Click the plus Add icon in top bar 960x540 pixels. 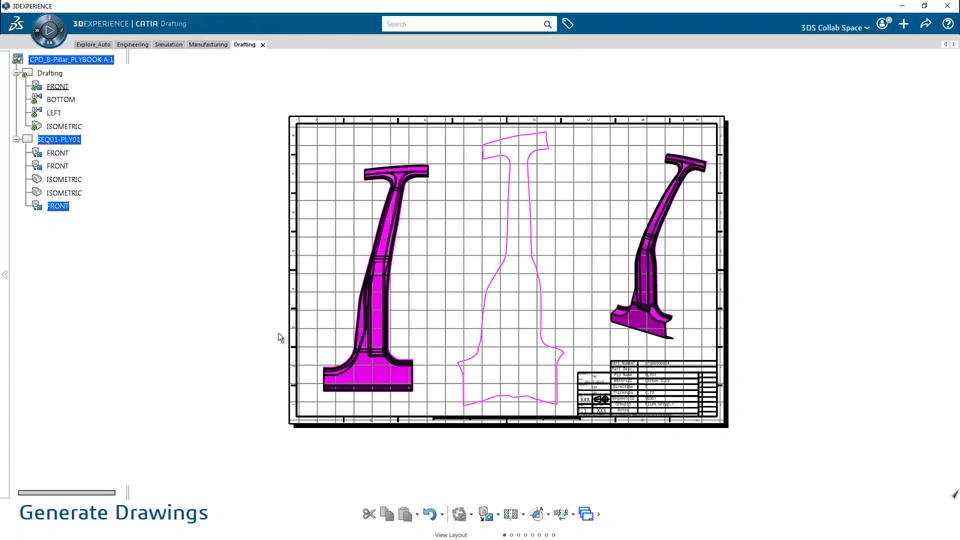click(x=904, y=24)
